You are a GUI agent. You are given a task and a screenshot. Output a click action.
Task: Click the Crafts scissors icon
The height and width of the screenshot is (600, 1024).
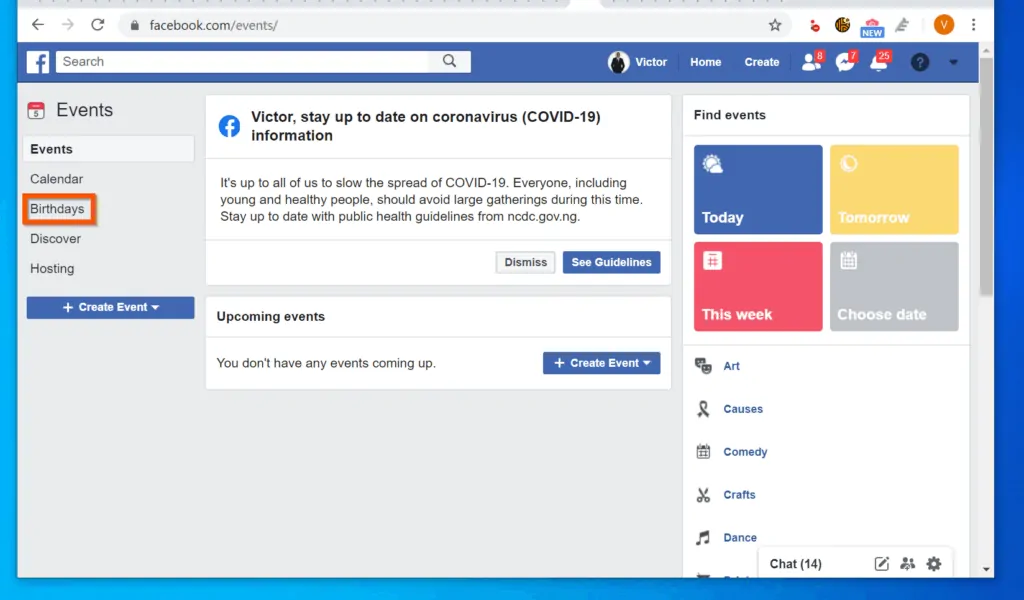pyautogui.click(x=703, y=495)
